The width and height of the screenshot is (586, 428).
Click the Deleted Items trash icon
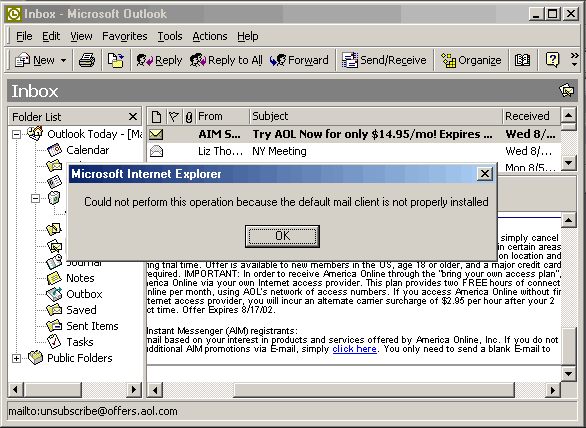click(x=55, y=198)
